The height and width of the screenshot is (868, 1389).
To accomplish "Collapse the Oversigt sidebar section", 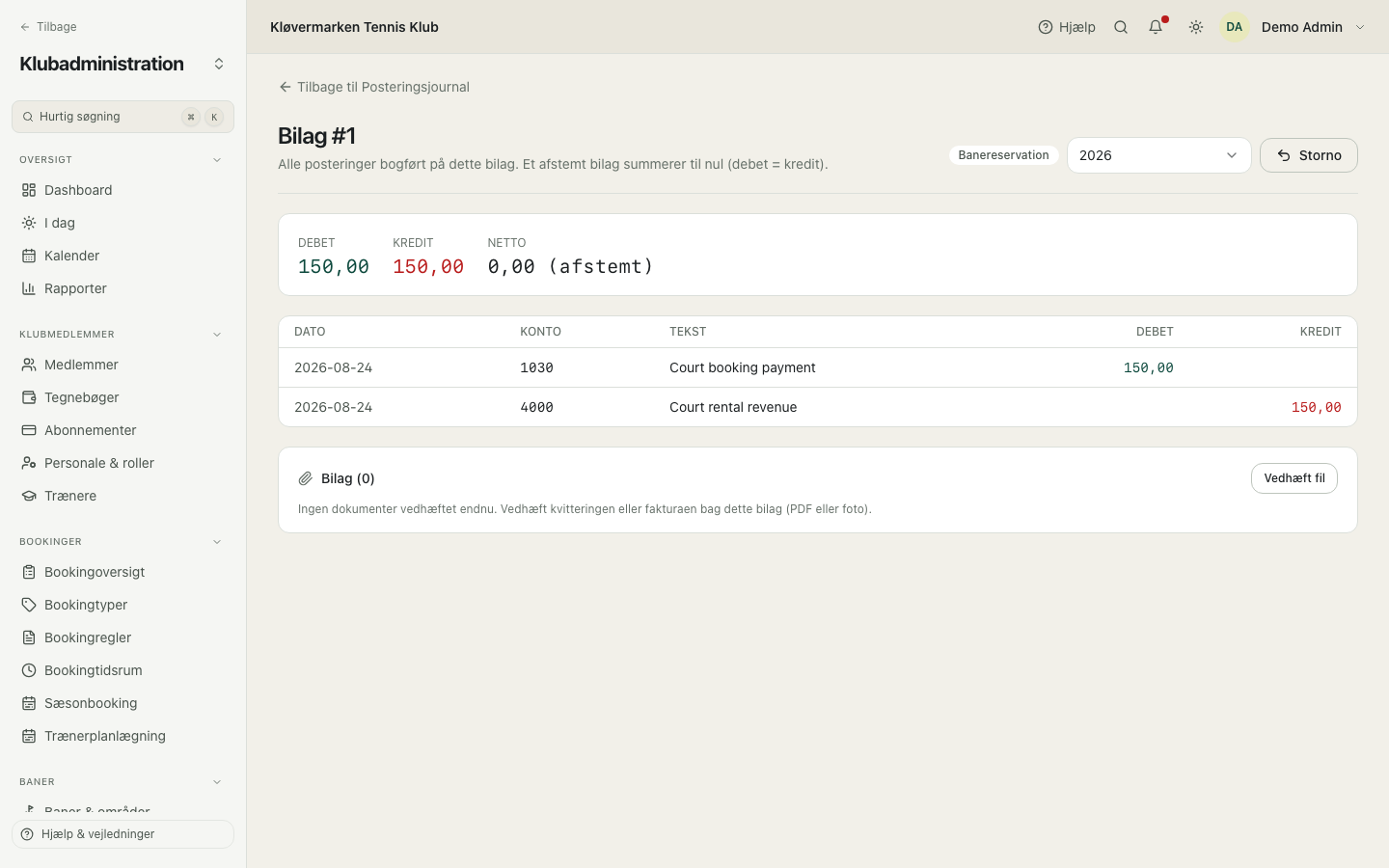I will [x=217, y=160].
